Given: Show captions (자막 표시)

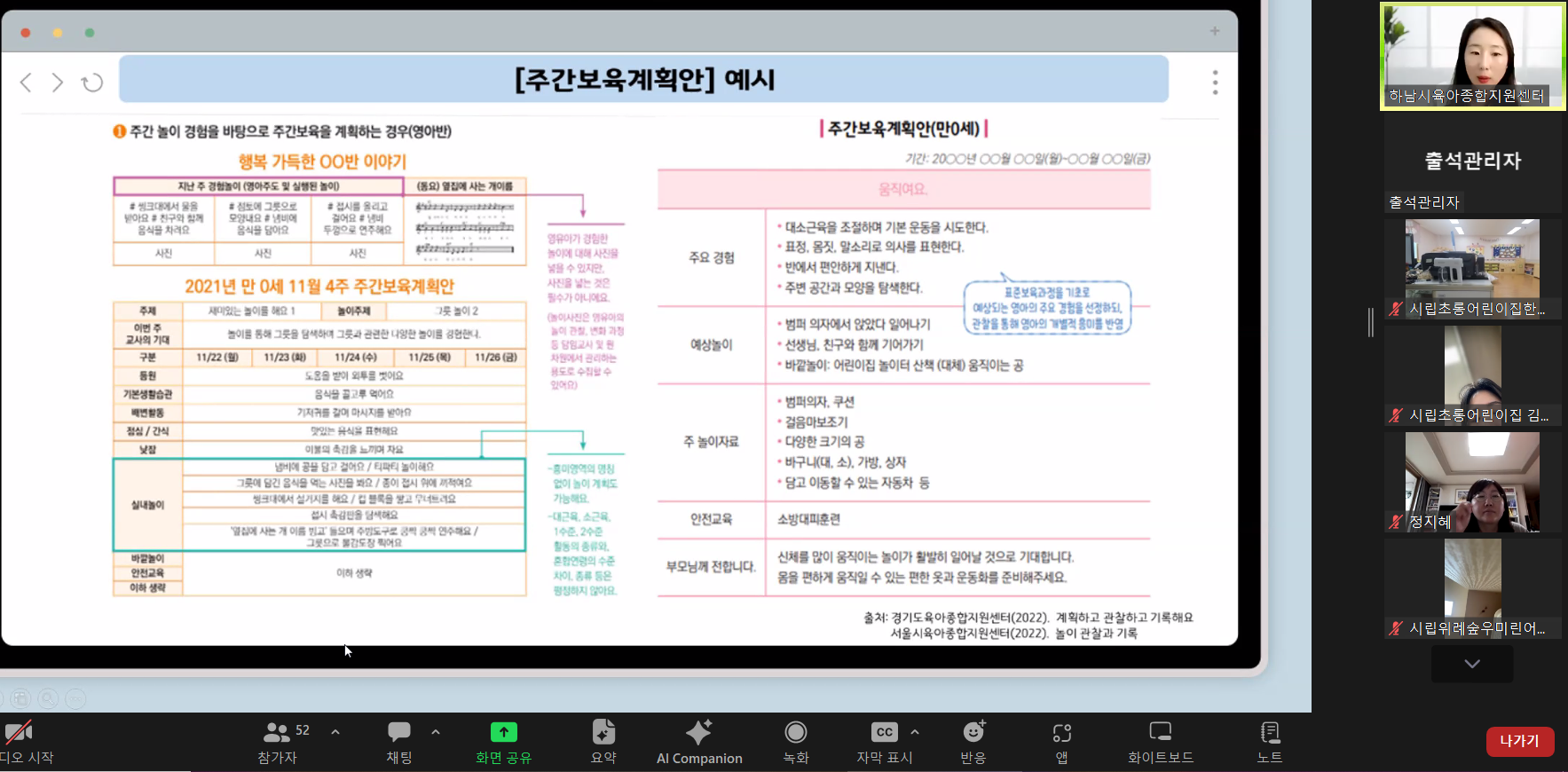Looking at the screenshot, I should coord(884,742).
